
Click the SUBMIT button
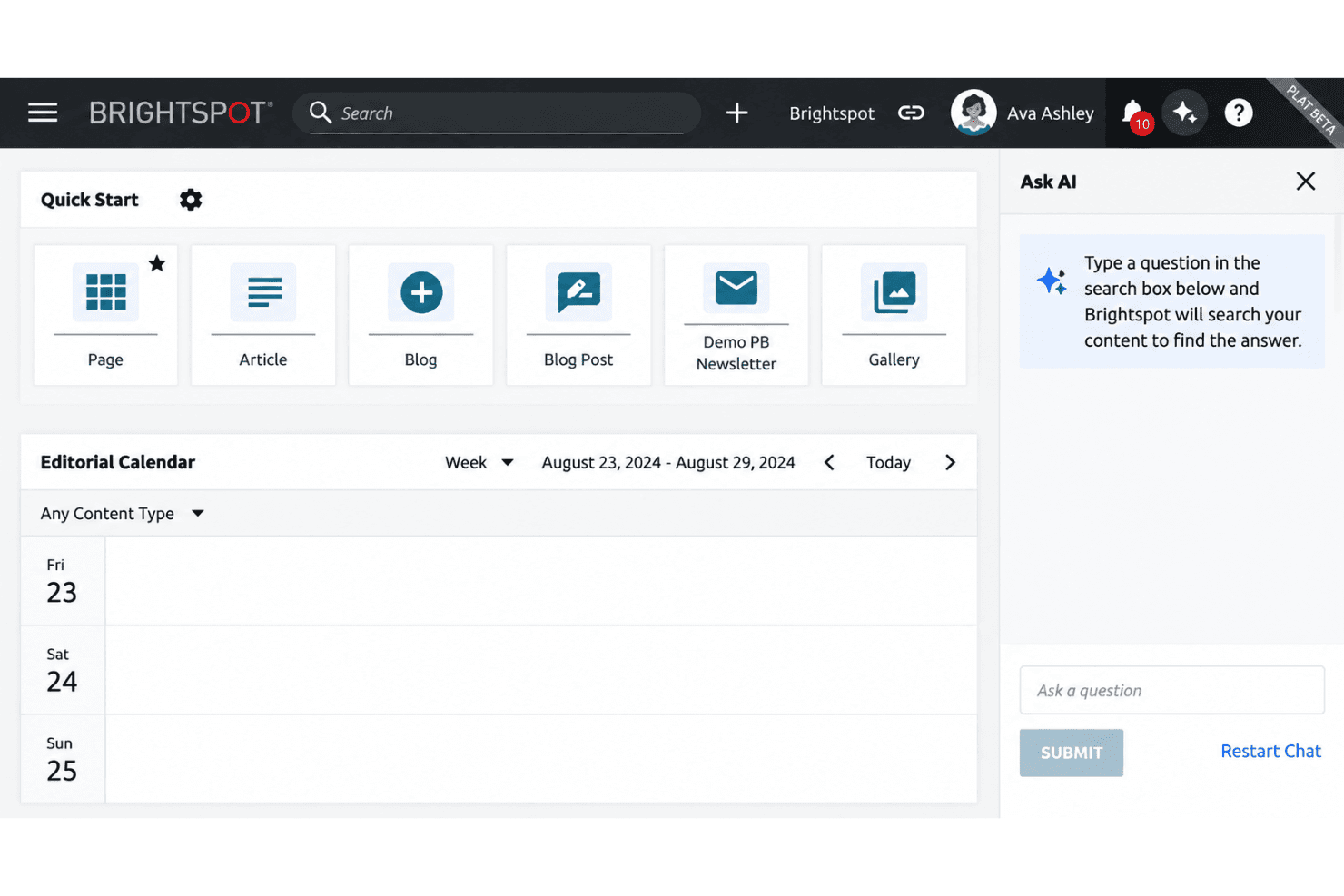(1071, 753)
